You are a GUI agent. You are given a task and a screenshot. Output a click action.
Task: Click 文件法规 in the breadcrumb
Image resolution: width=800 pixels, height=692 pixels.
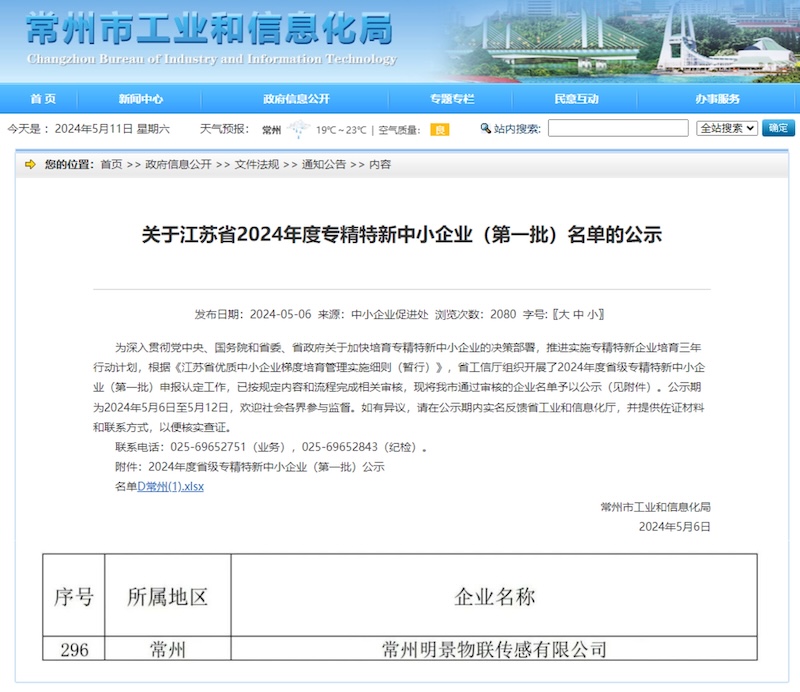click(257, 164)
